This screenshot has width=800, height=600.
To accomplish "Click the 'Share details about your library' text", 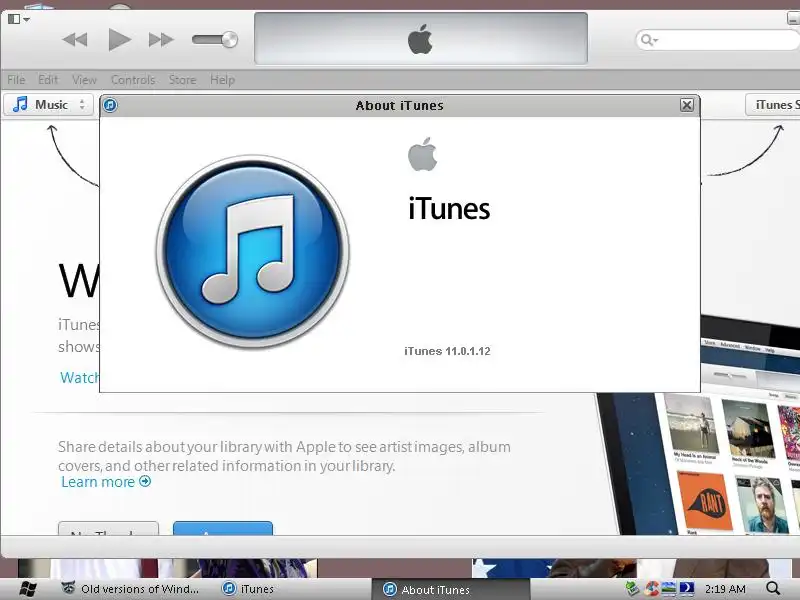I will click(x=284, y=456).
